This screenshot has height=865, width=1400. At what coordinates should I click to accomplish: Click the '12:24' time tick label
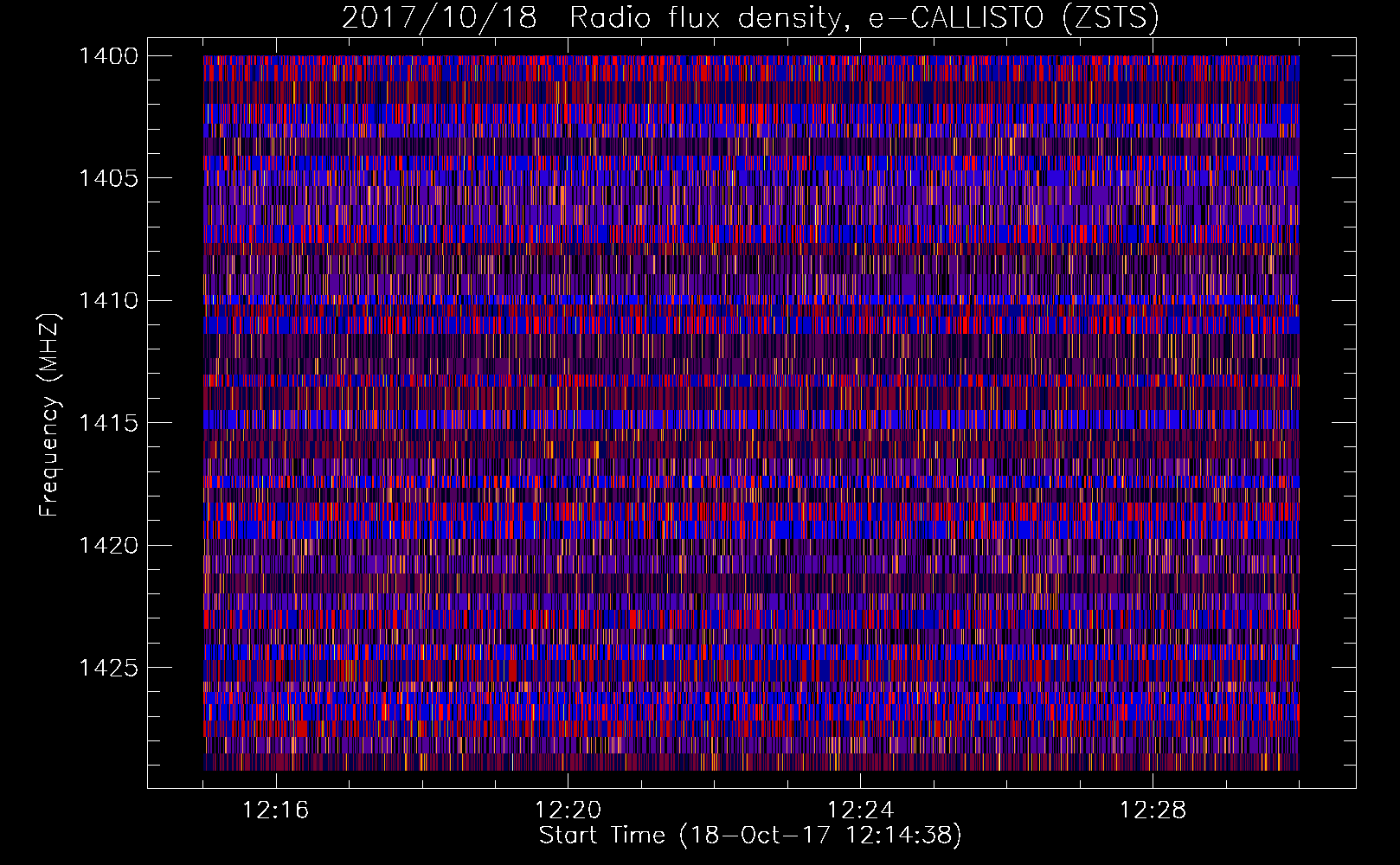tap(860, 811)
